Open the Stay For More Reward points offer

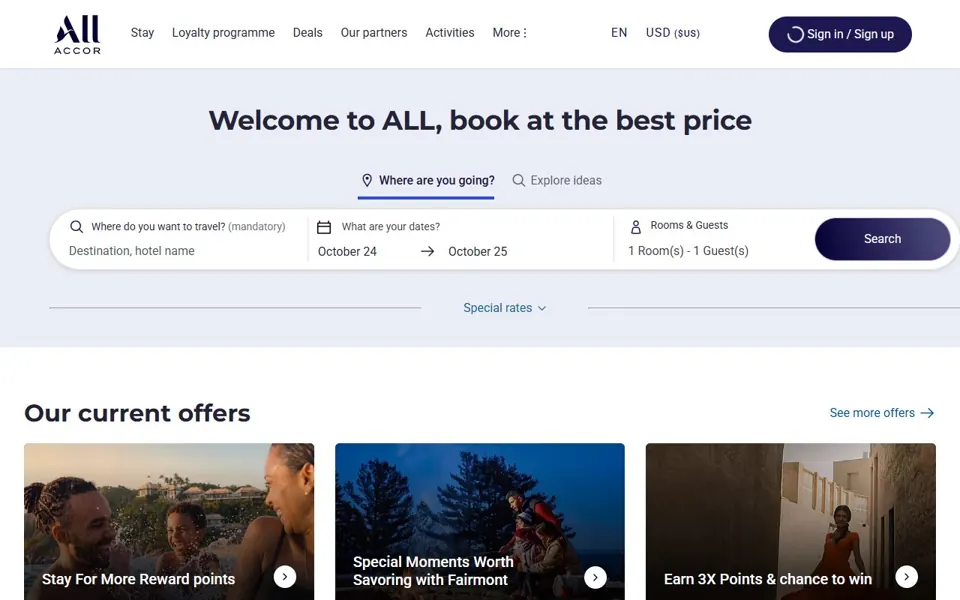pyautogui.click(x=169, y=522)
